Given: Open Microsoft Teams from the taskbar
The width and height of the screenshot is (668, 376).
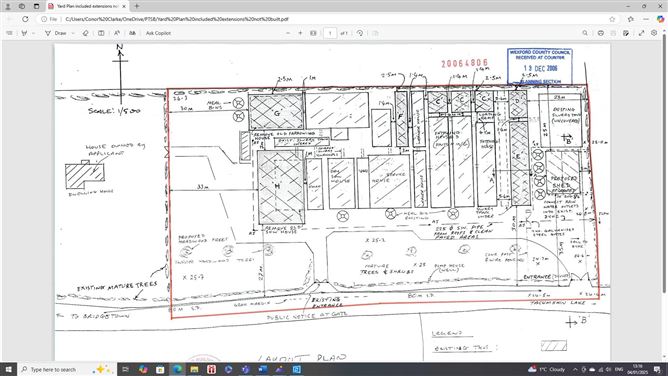Looking at the screenshot, I should [245, 369].
